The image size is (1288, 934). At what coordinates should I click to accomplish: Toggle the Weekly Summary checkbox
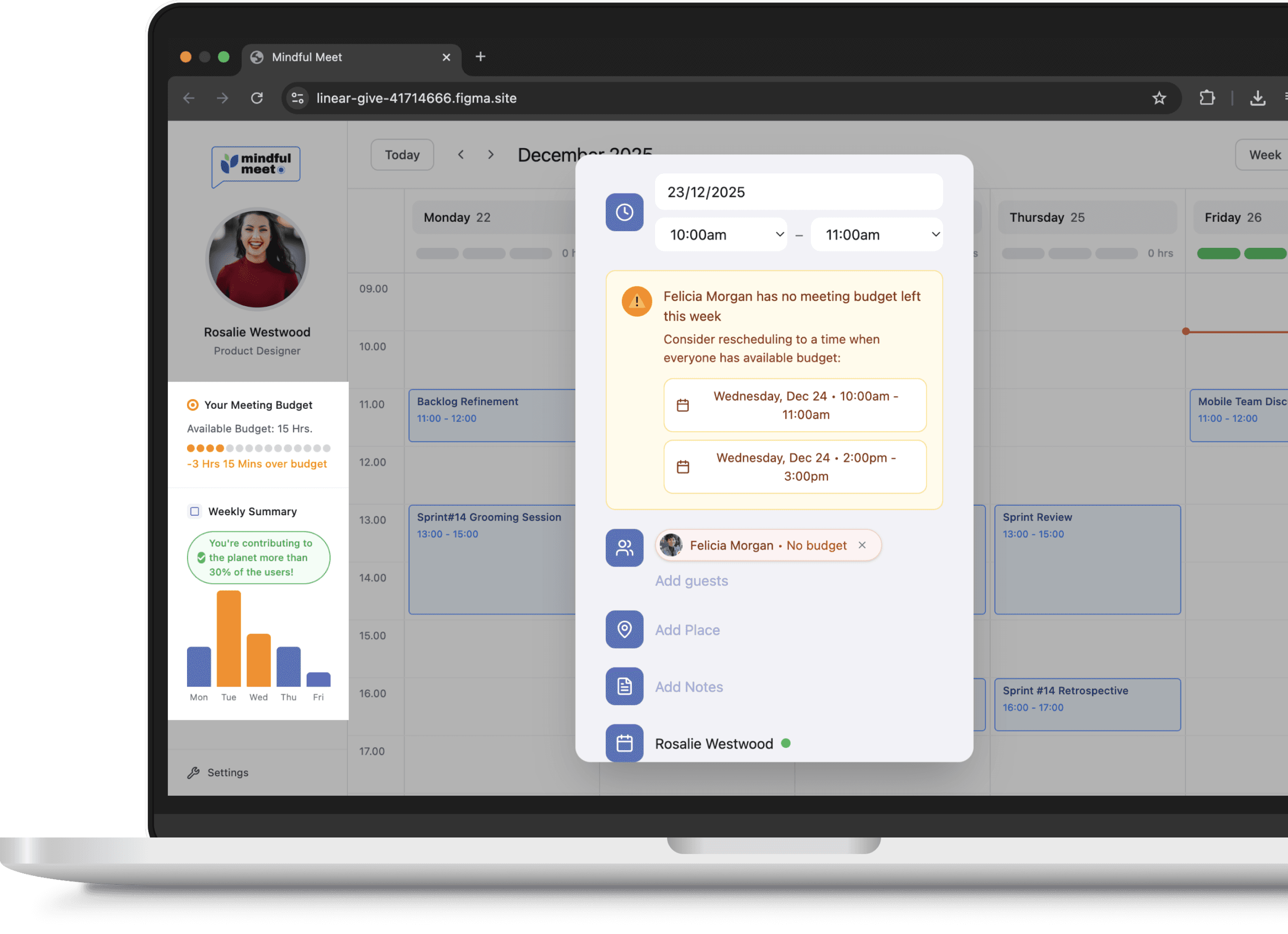(195, 511)
